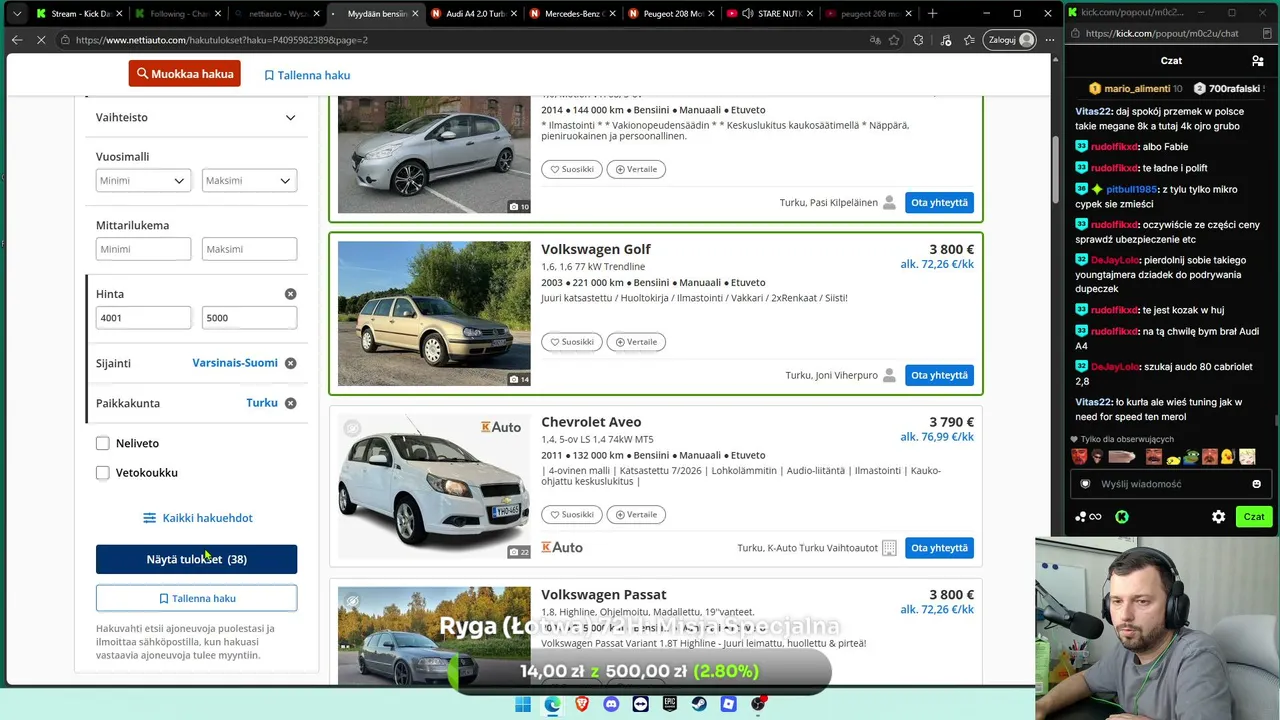Image resolution: width=1280 pixels, height=720 pixels.
Task: Click Ota yhteyttä for Chevrolet Aveo
Action: 939,548
